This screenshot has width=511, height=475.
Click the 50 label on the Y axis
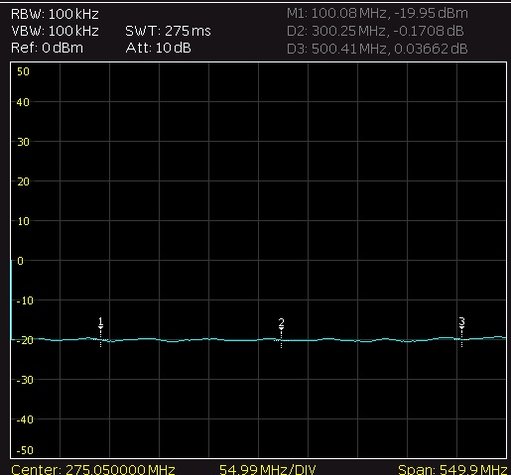[x=23, y=71]
